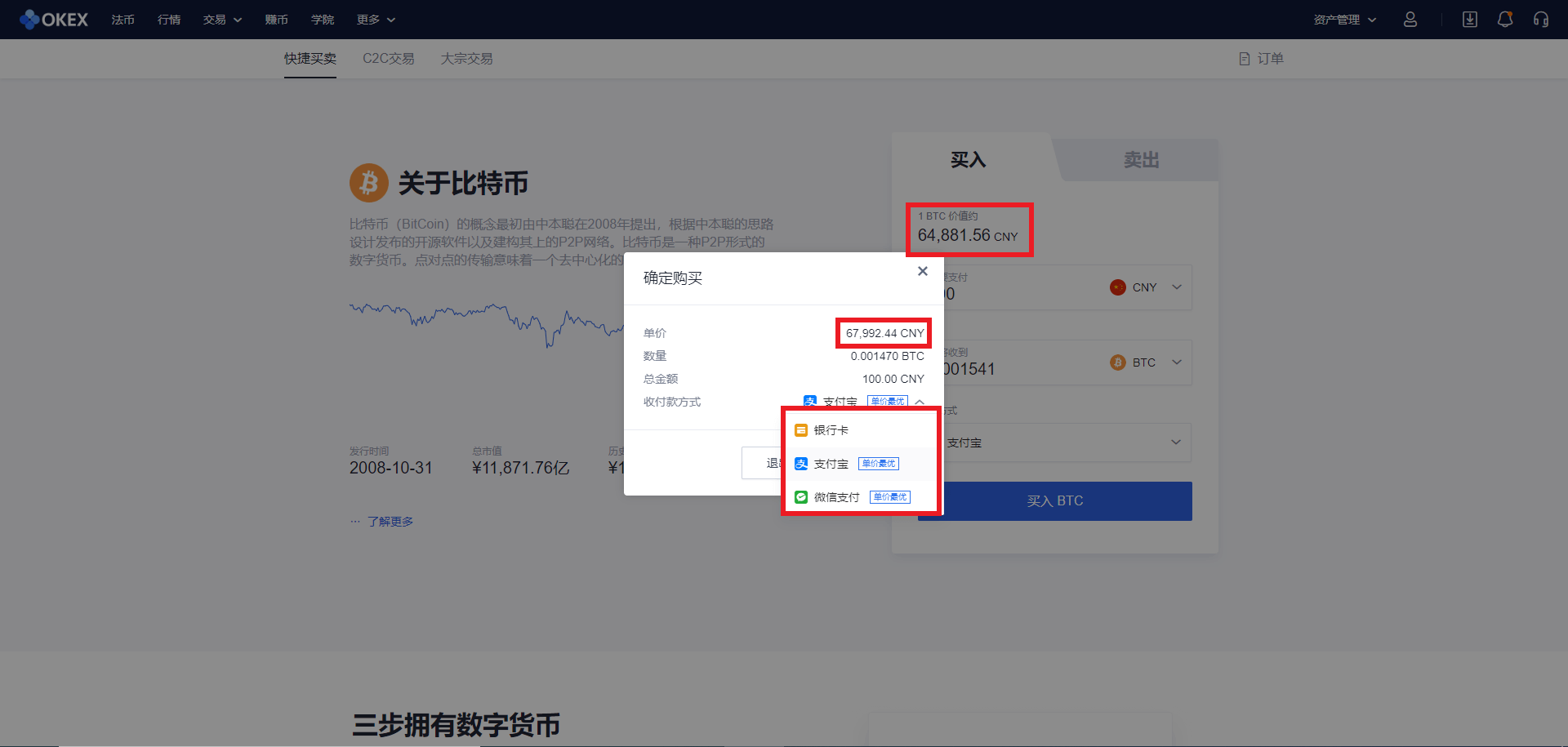The width and height of the screenshot is (1568, 747).
Task: Expand the 更多 dropdown menu
Action: 376,20
